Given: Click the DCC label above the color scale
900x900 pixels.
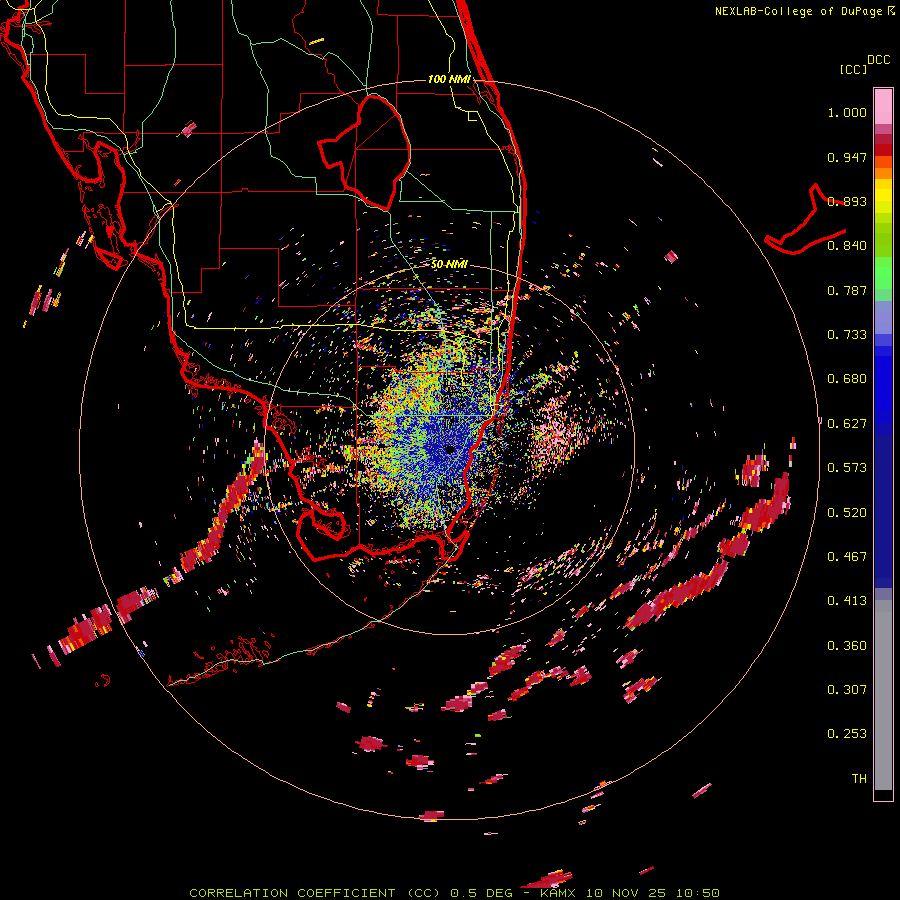Looking at the screenshot, I should pos(878,60).
